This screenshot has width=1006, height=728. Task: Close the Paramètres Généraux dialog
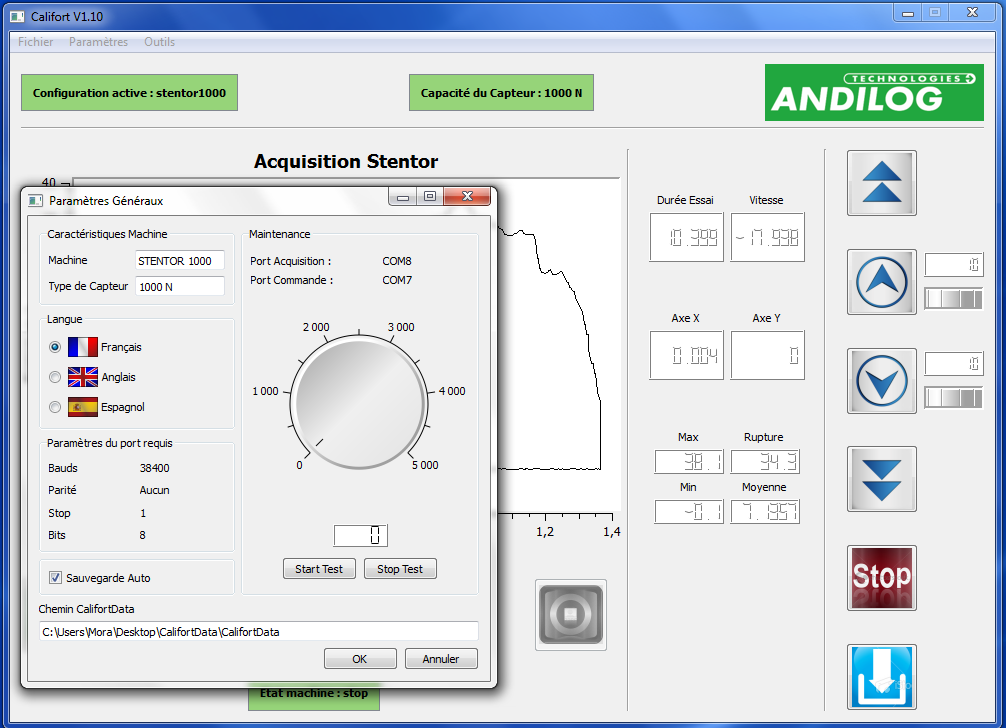pyautogui.click(x=467, y=196)
